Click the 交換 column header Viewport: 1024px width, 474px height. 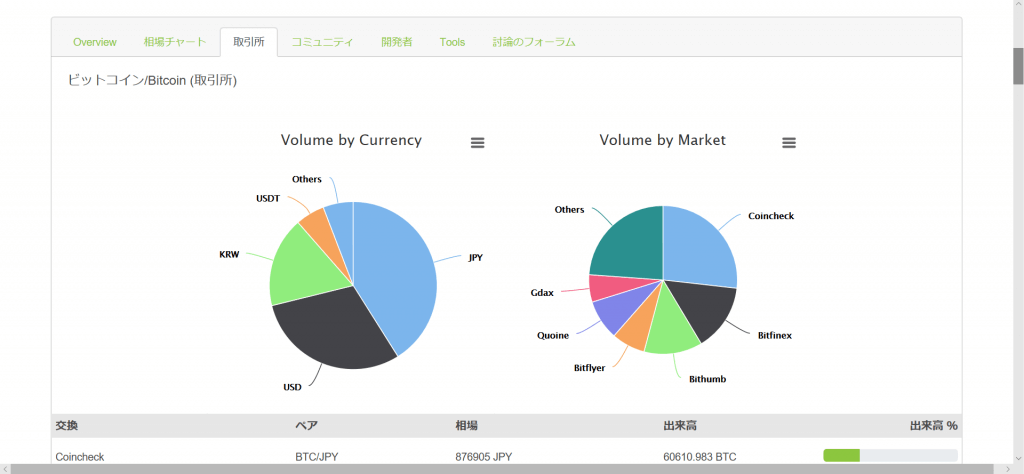tap(67, 426)
